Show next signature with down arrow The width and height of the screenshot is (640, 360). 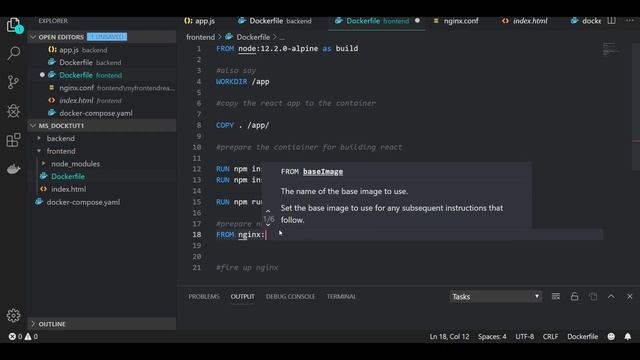(268, 225)
